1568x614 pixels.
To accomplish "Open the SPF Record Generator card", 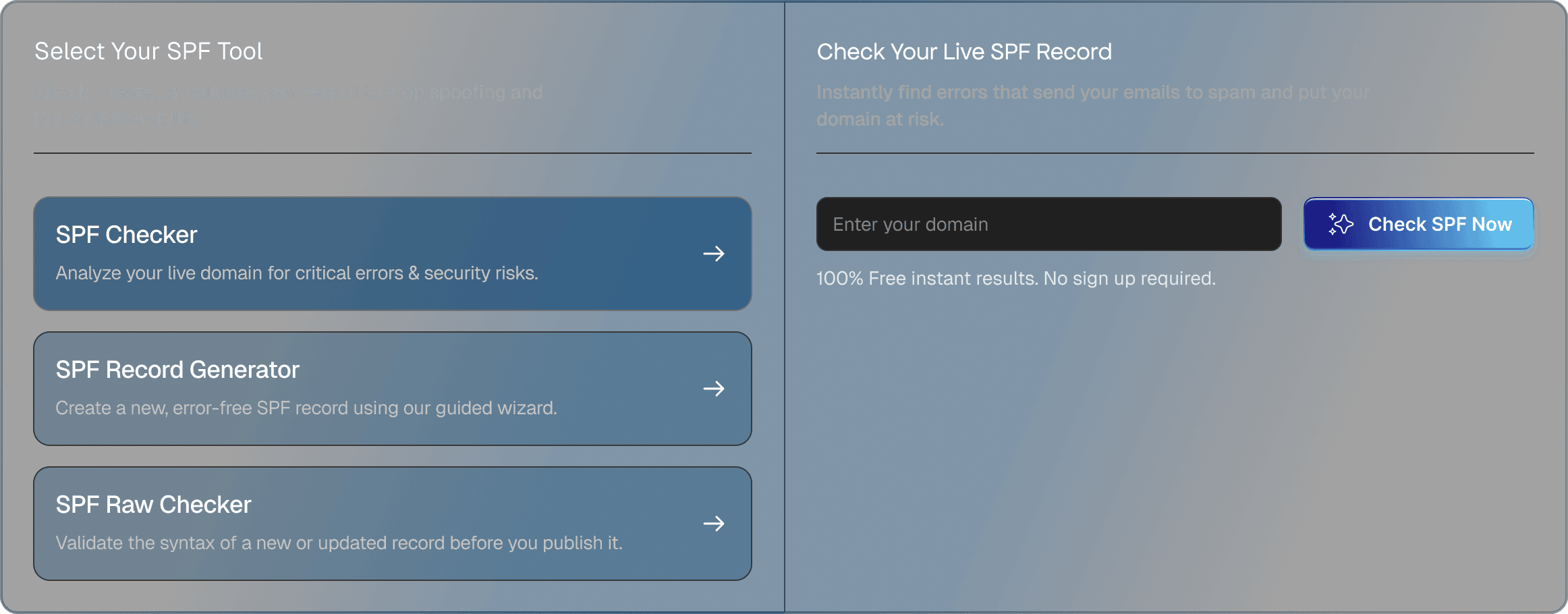I will click(x=393, y=389).
